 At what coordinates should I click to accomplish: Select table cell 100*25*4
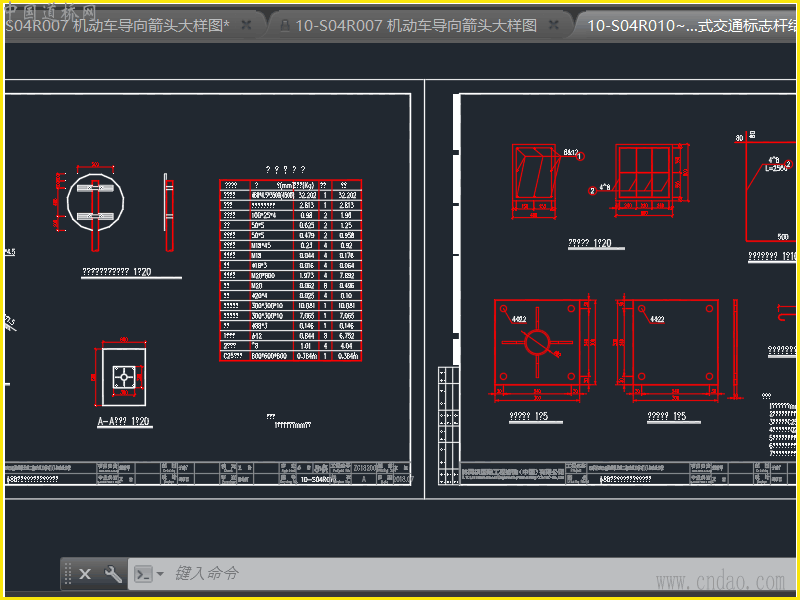click(263, 215)
